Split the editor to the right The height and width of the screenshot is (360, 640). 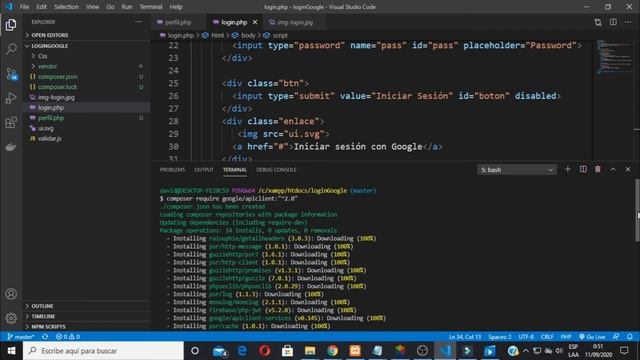(x=613, y=22)
